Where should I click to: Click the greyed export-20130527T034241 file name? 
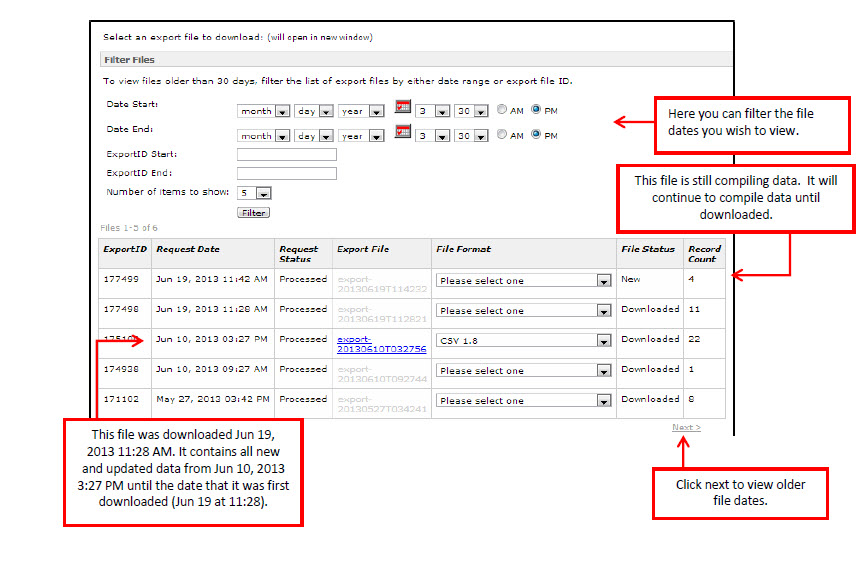[x=382, y=404]
